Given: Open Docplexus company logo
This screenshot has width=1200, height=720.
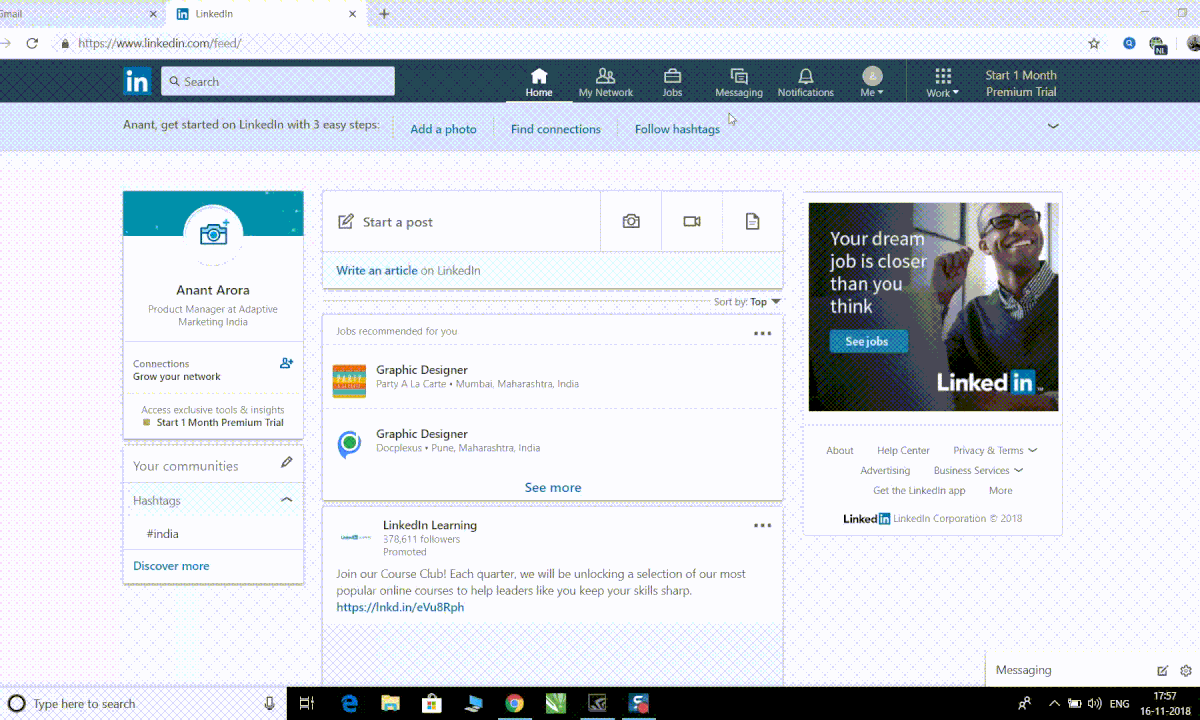Looking at the screenshot, I should click(x=349, y=444).
